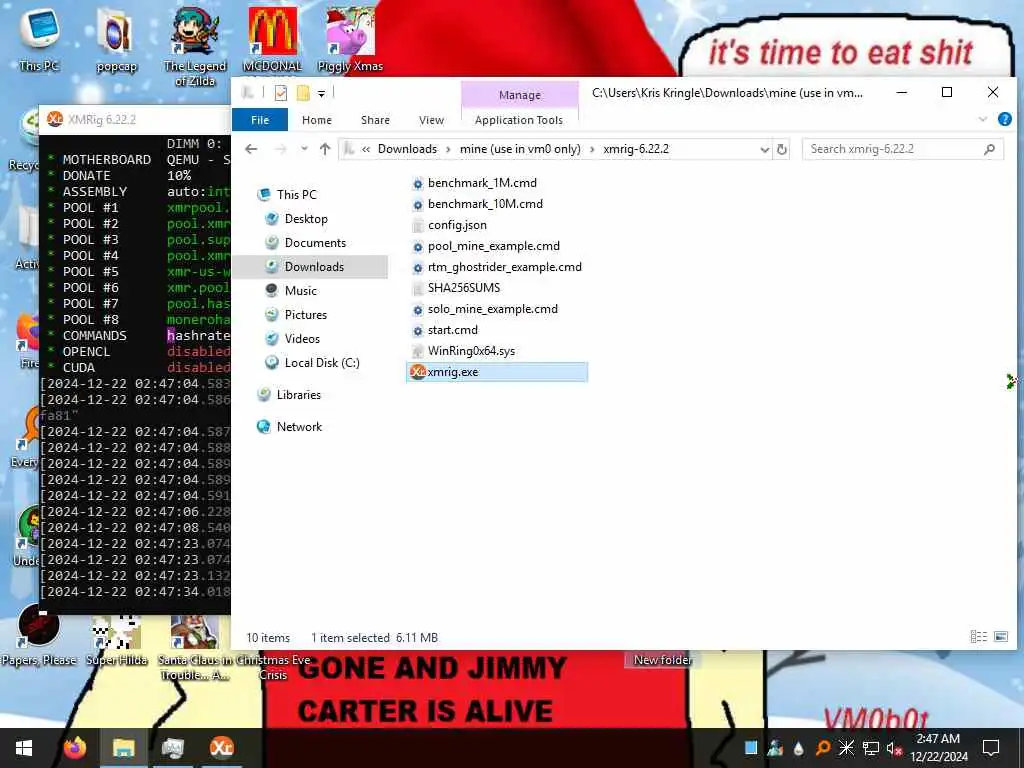Image resolution: width=1024 pixels, height=768 pixels.
Task: Select WinRing0x64.sys
Action: (x=464, y=351)
